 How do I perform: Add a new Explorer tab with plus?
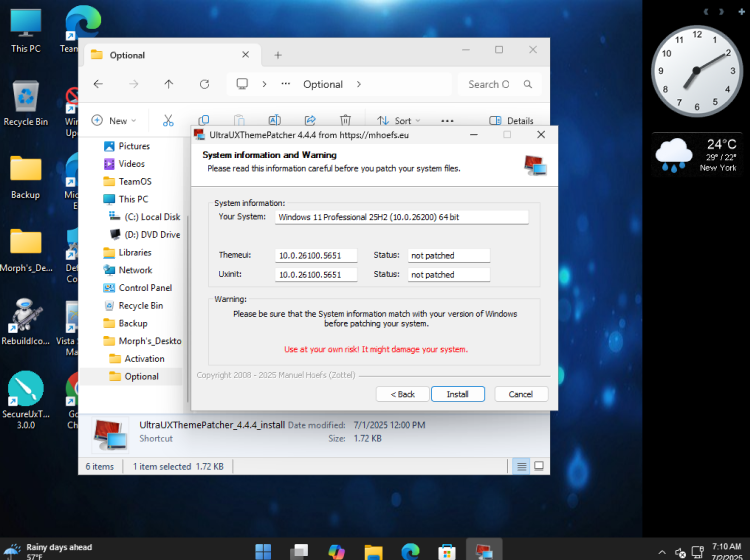tap(278, 55)
